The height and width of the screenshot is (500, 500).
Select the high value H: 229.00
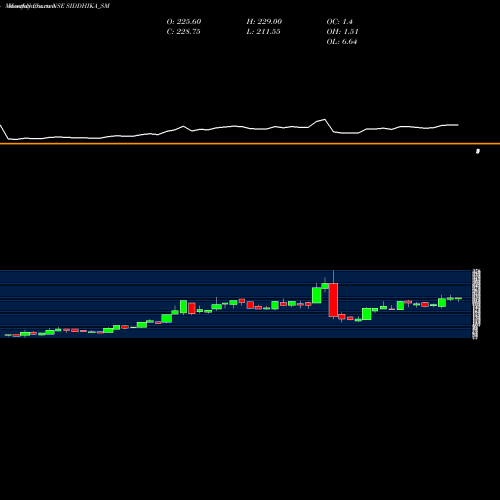(264, 22)
